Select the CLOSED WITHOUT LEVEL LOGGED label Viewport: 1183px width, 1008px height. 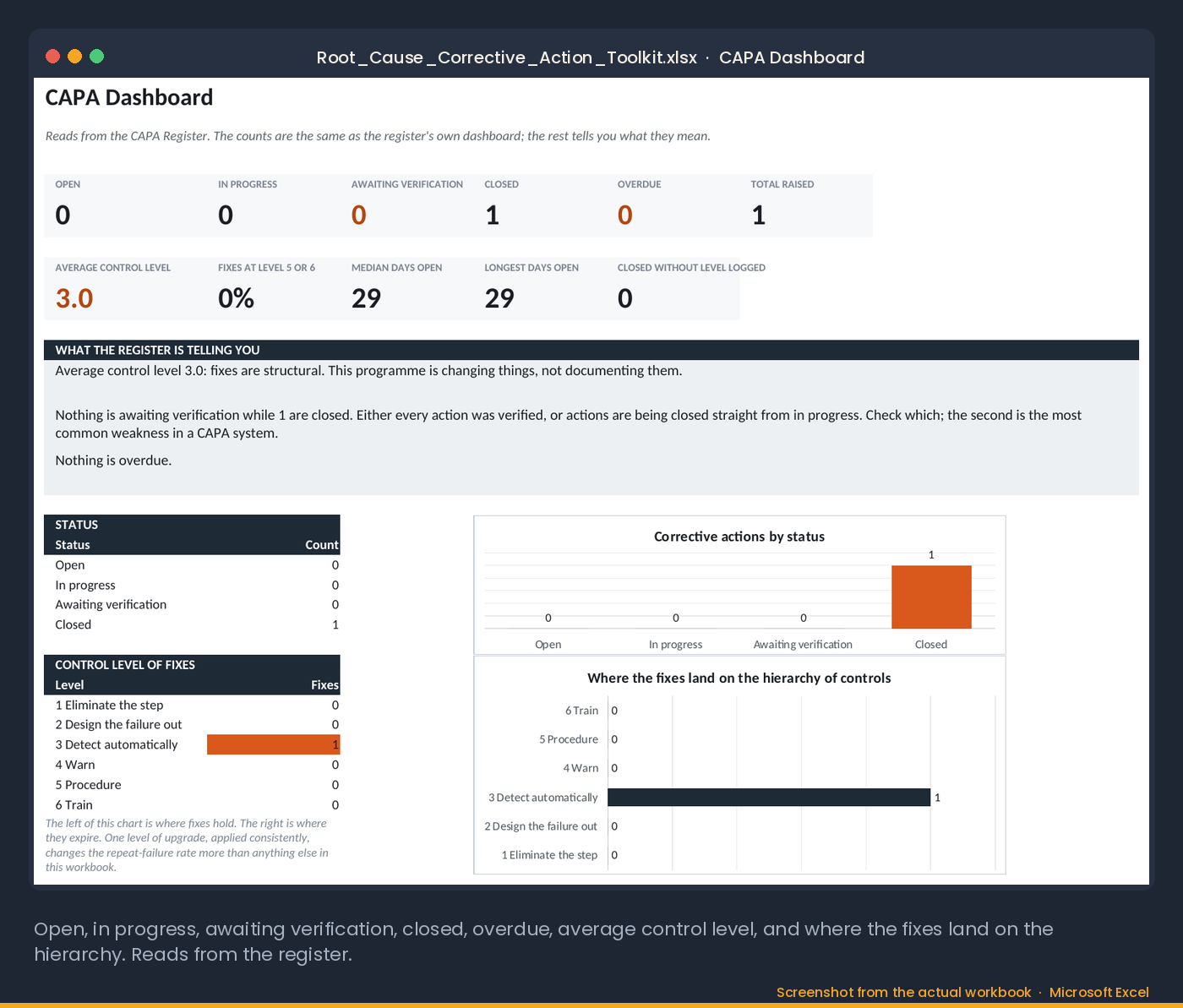[691, 268]
